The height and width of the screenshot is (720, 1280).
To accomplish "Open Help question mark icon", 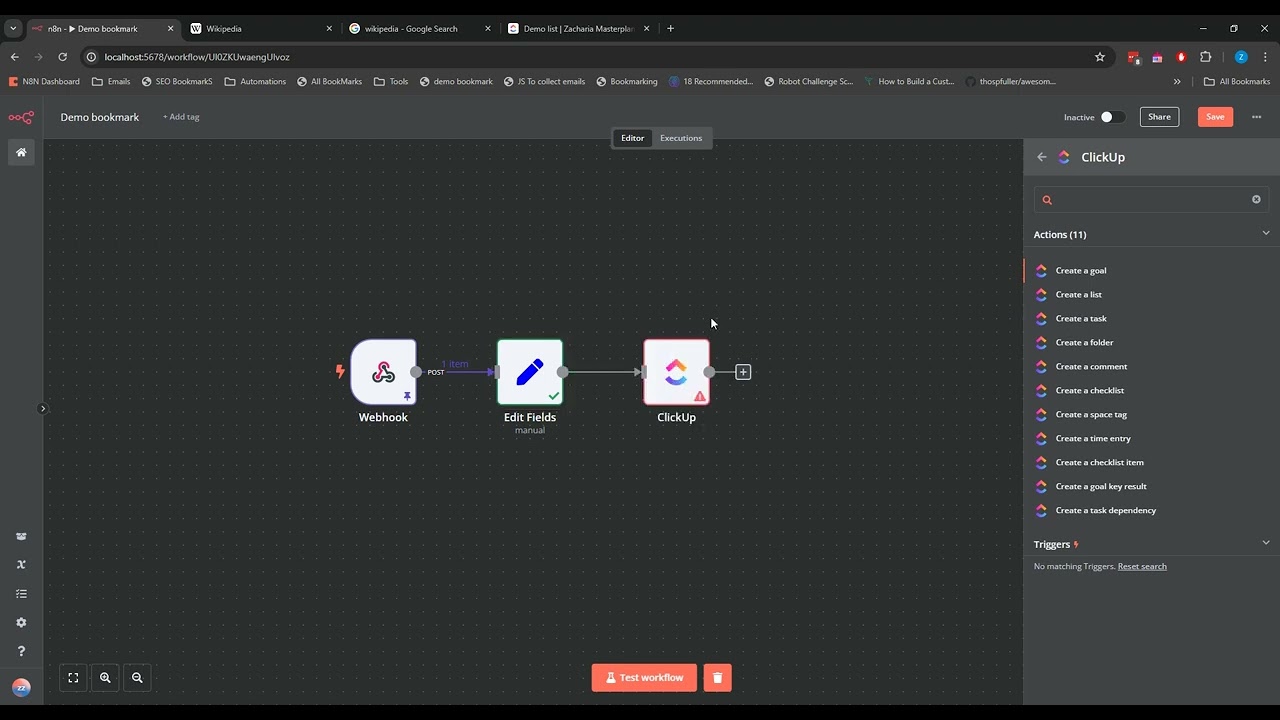I will click(21, 651).
